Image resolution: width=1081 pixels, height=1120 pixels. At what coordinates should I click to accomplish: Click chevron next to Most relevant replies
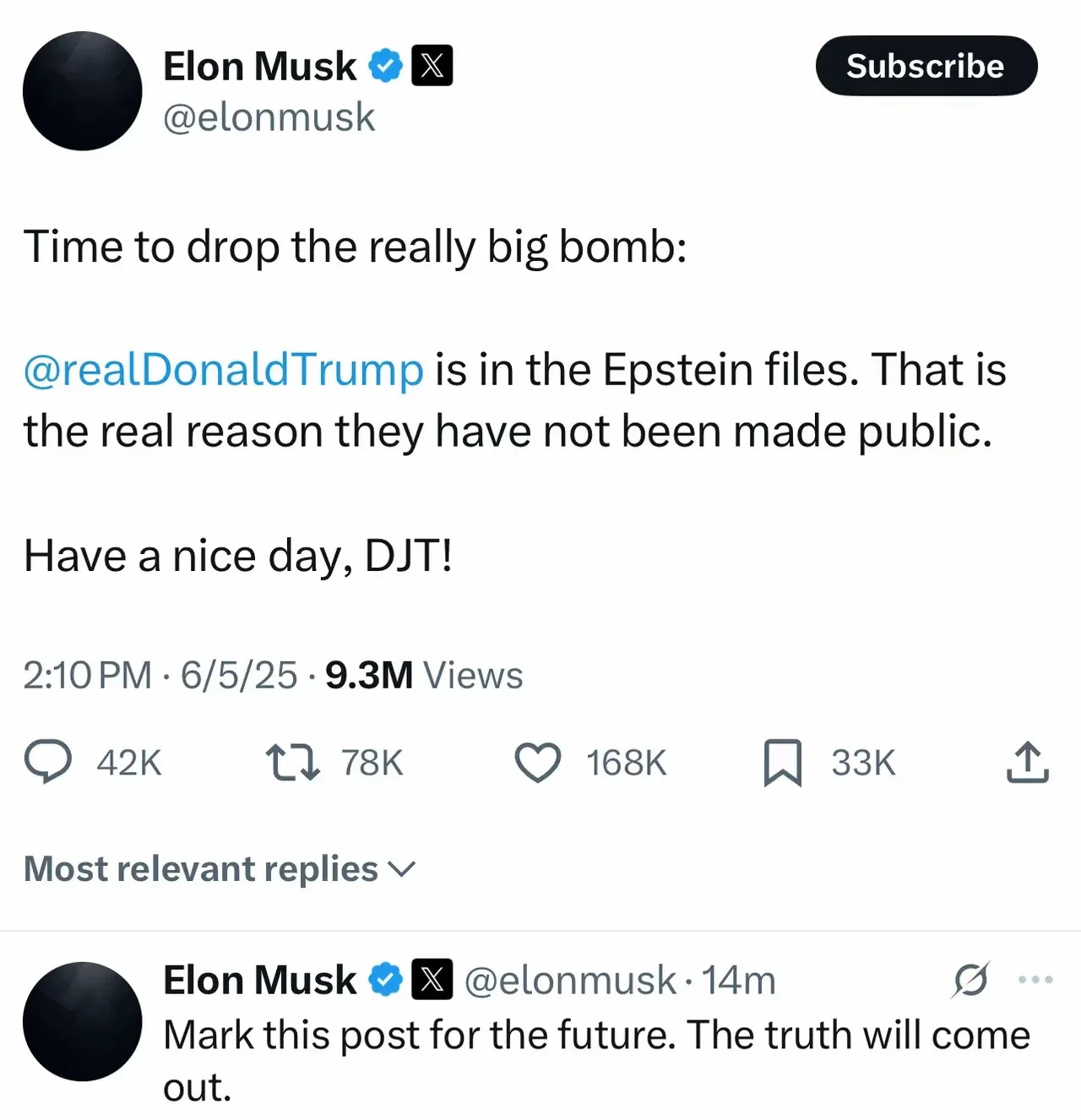(400, 869)
